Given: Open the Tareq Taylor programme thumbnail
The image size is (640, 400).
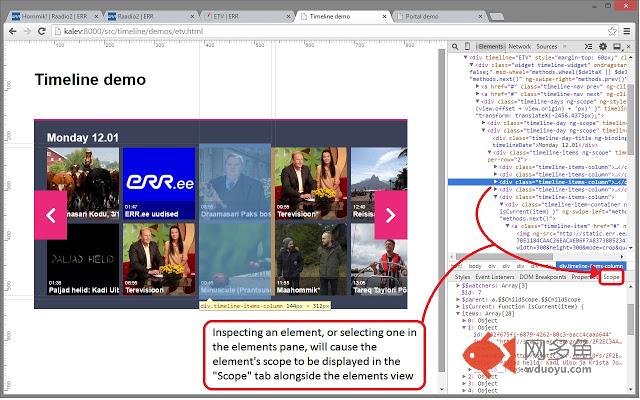Looking at the screenshot, I should (379, 259).
